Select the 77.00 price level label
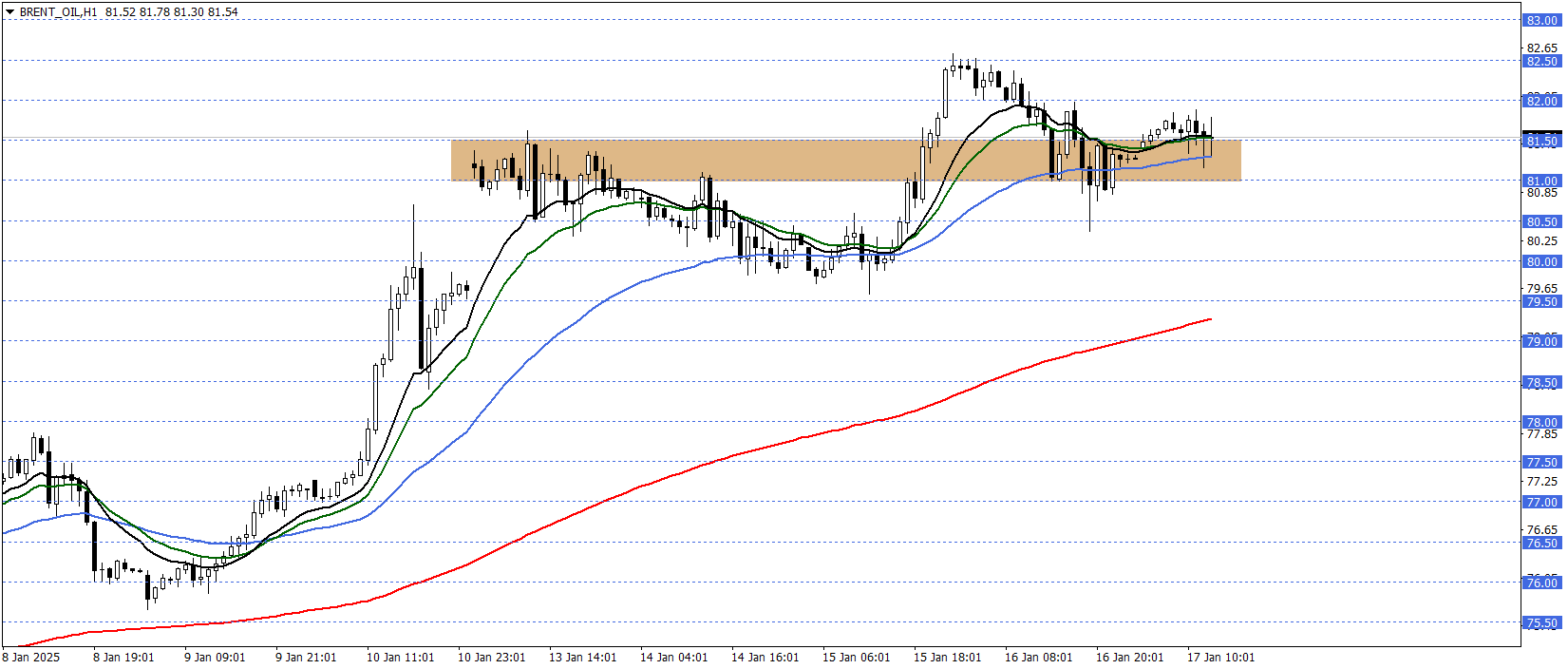The width and height of the screenshot is (1568, 669). 1541,503
